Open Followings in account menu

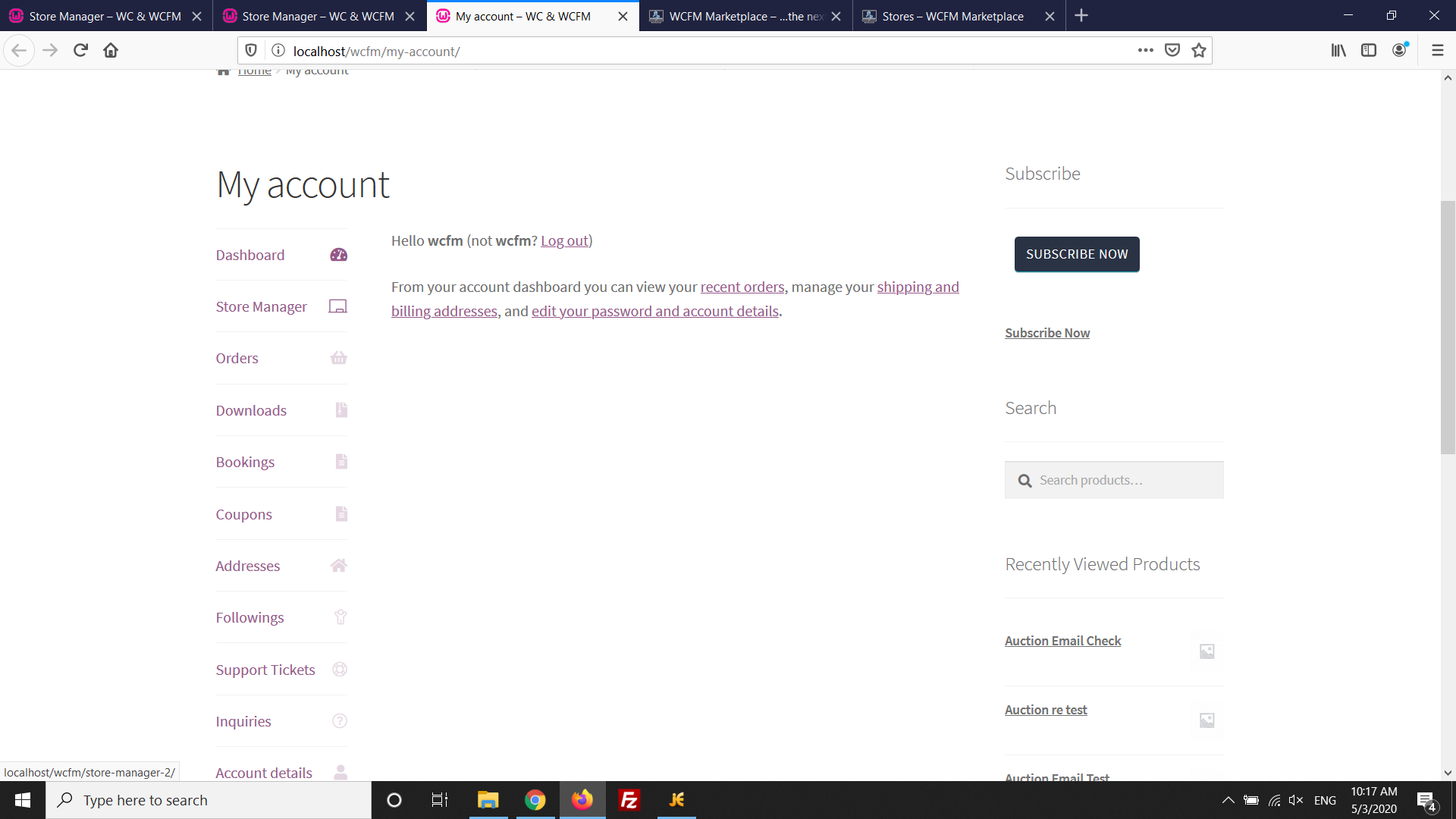249,618
